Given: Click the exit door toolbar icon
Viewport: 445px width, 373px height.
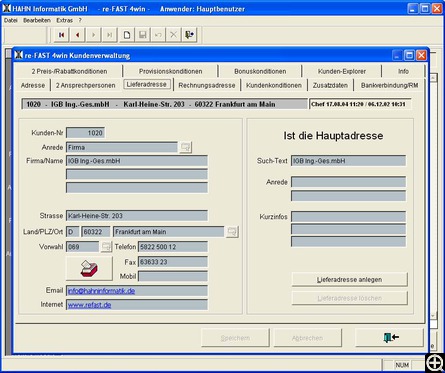Looking at the screenshot, I should (x=189, y=35).
